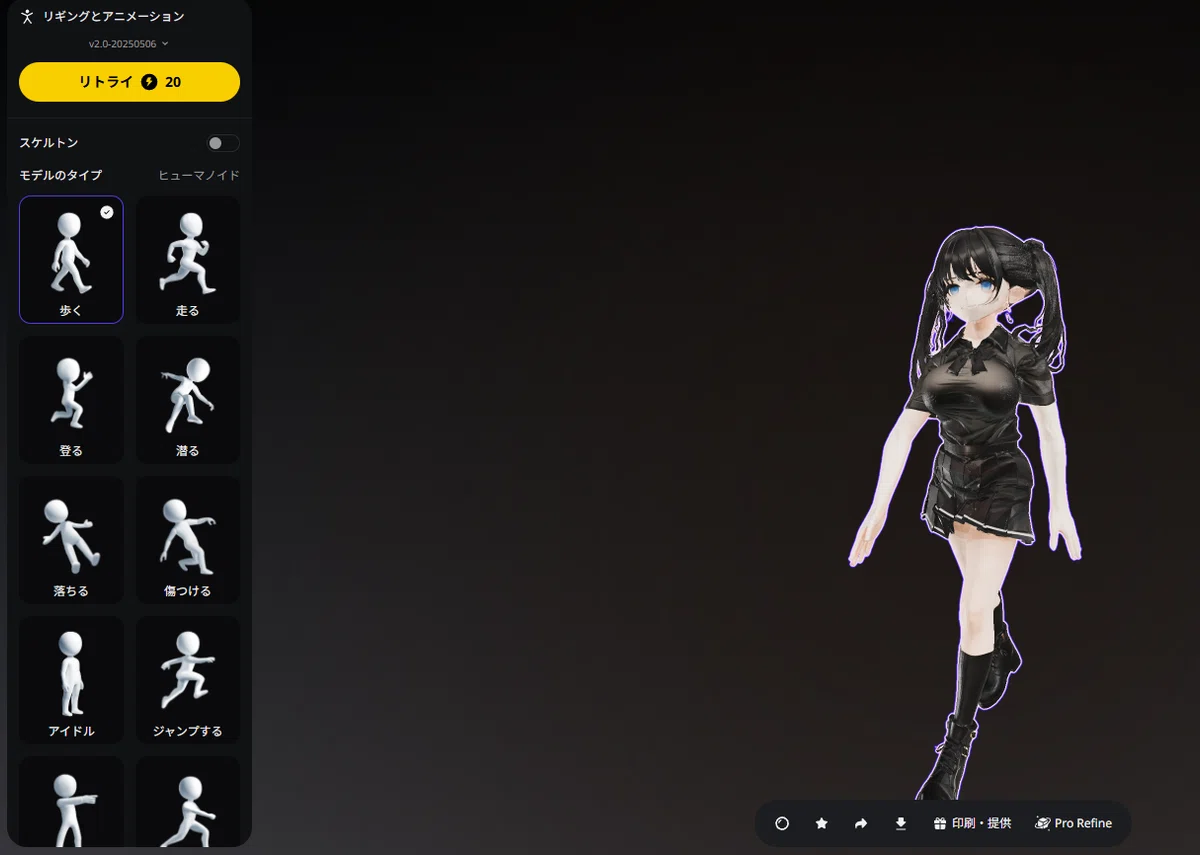Pick the 落ちる falling animation
The width and height of the screenshot is (1200, 855).
[x=71, y=540]
